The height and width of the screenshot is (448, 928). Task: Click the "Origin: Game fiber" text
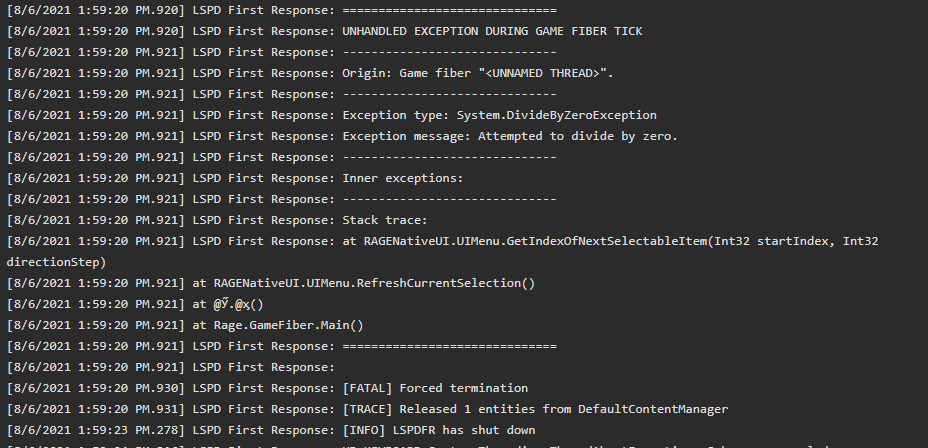tap(410, 73)
